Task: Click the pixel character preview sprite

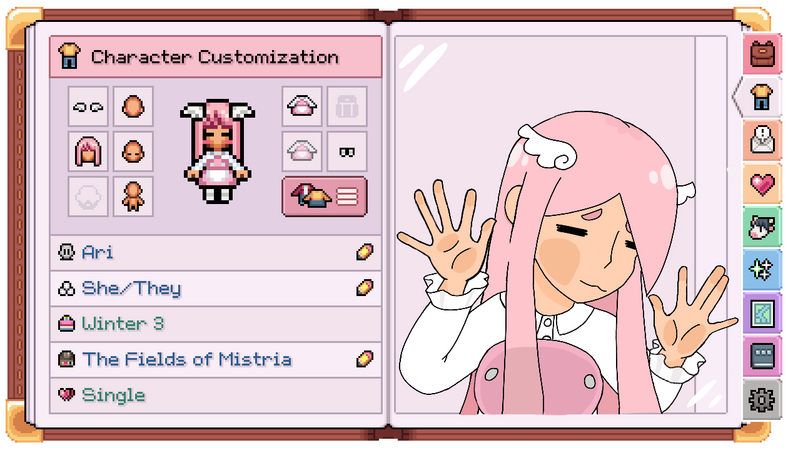Action: click(217, 151)
